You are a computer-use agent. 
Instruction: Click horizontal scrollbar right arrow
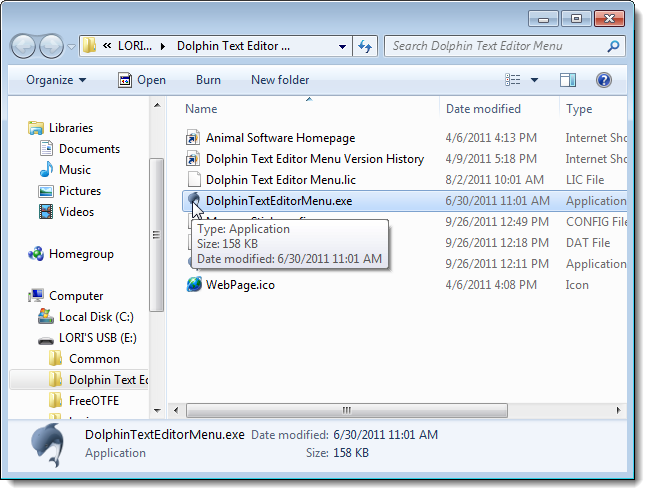point(618,410)
